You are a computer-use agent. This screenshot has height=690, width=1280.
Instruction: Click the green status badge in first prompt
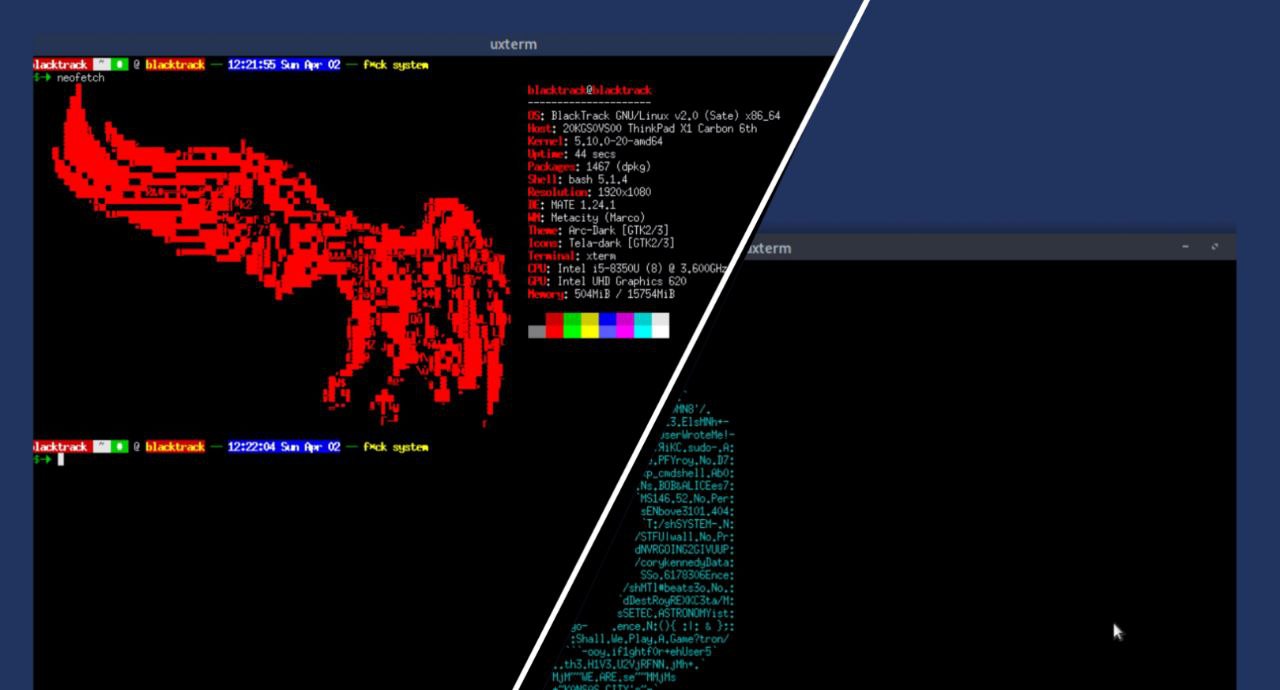(x=119, y=65)
